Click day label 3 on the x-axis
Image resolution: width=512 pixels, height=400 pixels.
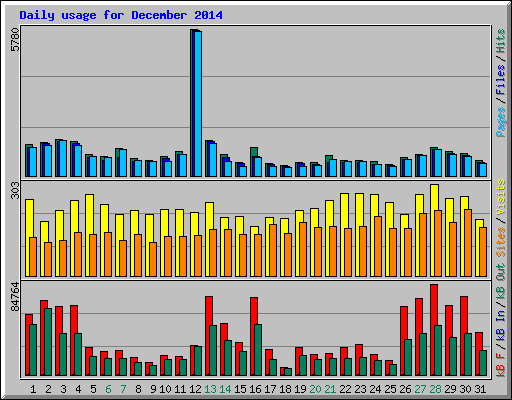63,389
